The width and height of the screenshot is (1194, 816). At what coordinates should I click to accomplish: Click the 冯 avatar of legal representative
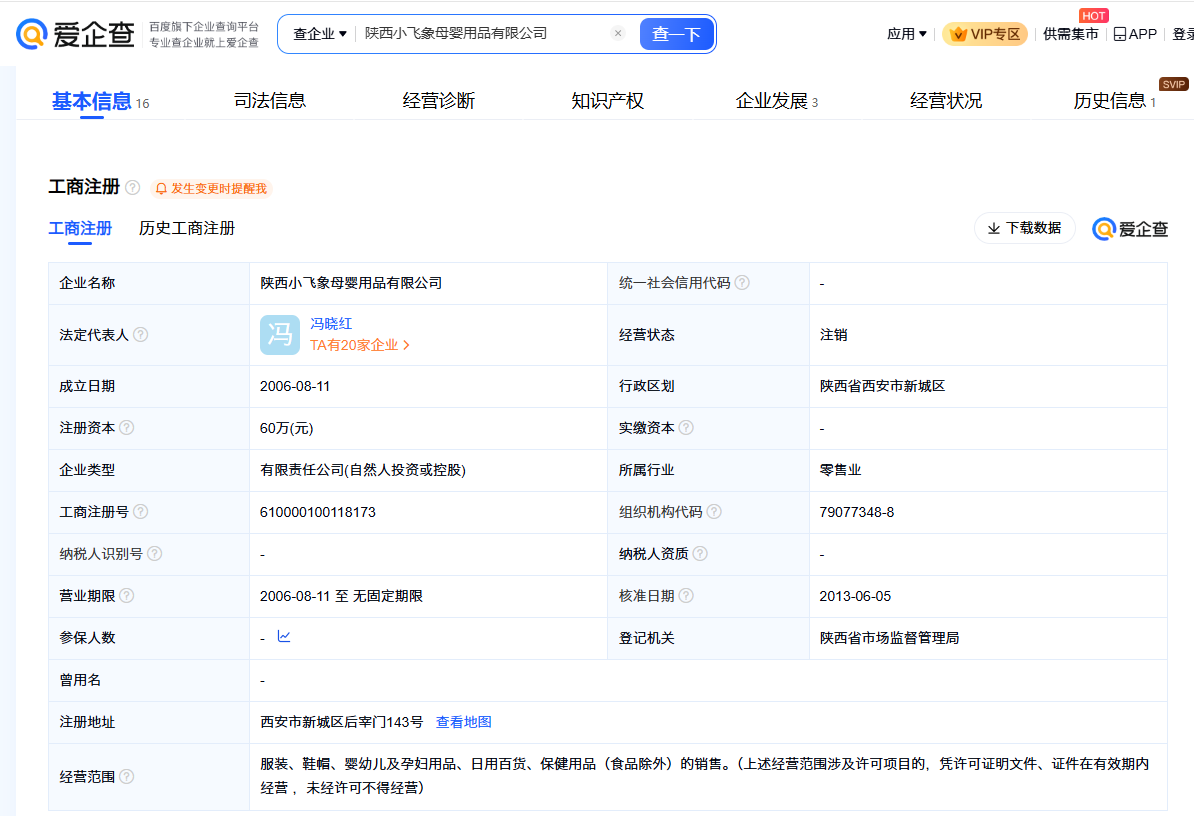click(x=279, y=335)
